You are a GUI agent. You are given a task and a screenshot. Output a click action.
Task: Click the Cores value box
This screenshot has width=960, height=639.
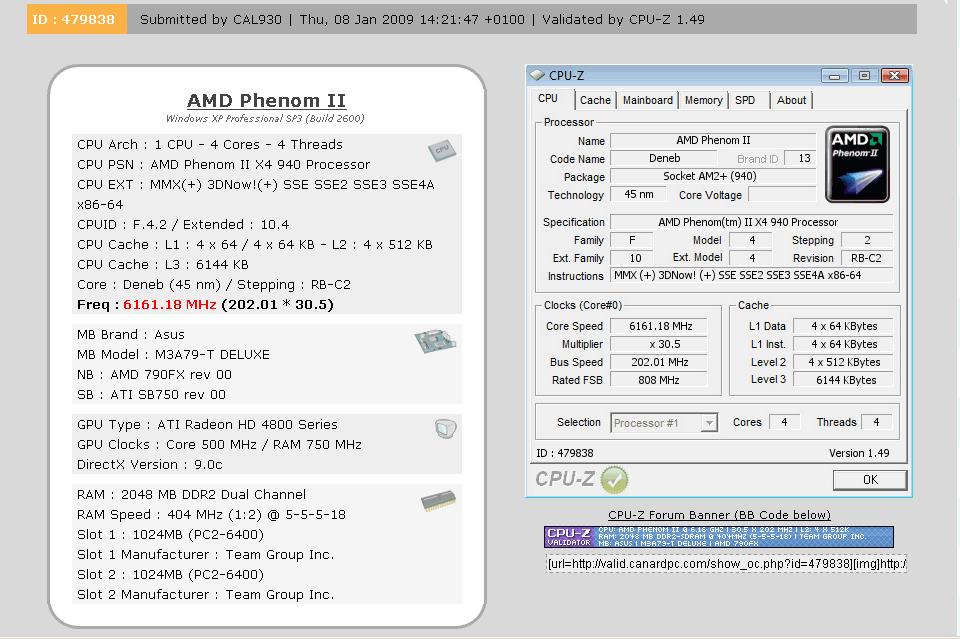coord(784,422)
